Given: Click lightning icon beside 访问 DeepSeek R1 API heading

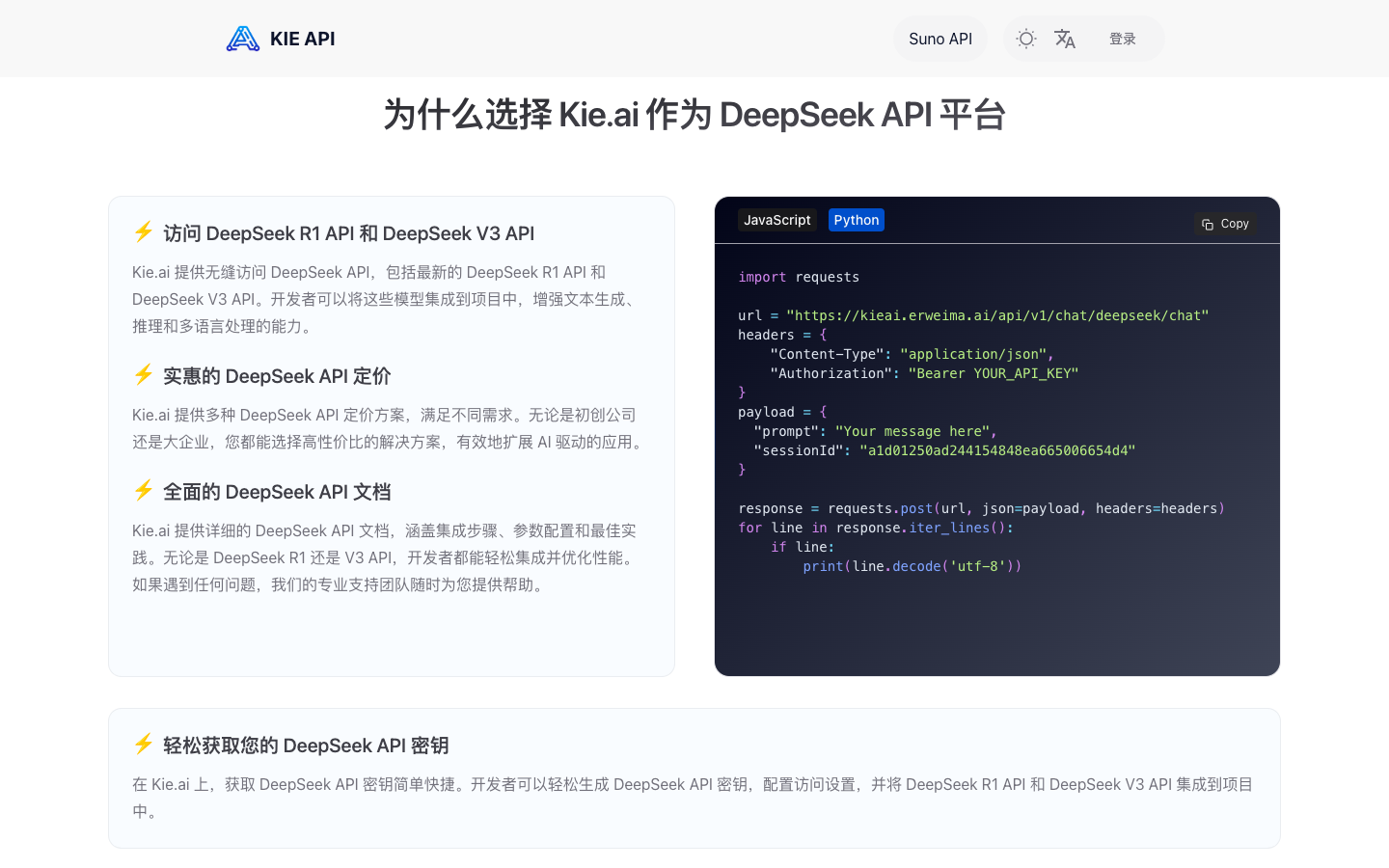Looking at the screenshot, I should pyautogui.click(x=144, y=232).
